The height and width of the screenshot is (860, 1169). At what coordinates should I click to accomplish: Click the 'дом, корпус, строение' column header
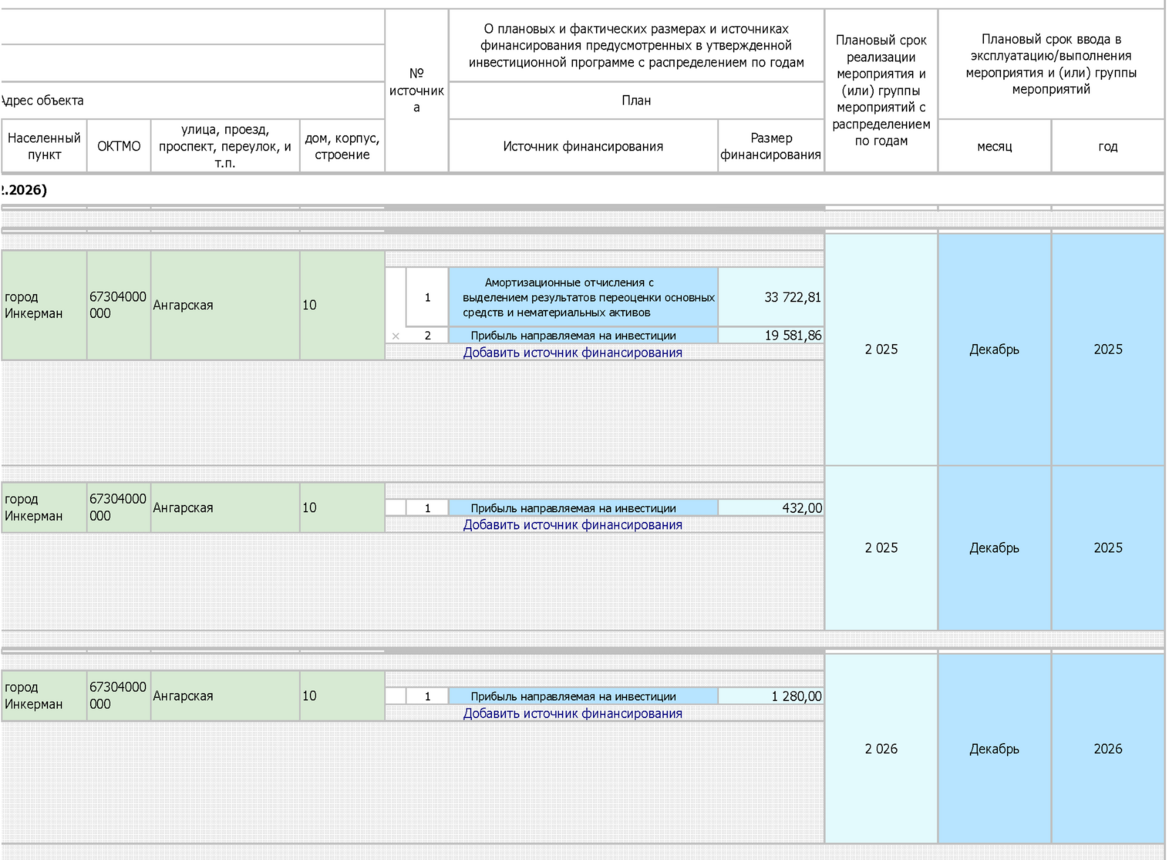click(x=342, y=146)
